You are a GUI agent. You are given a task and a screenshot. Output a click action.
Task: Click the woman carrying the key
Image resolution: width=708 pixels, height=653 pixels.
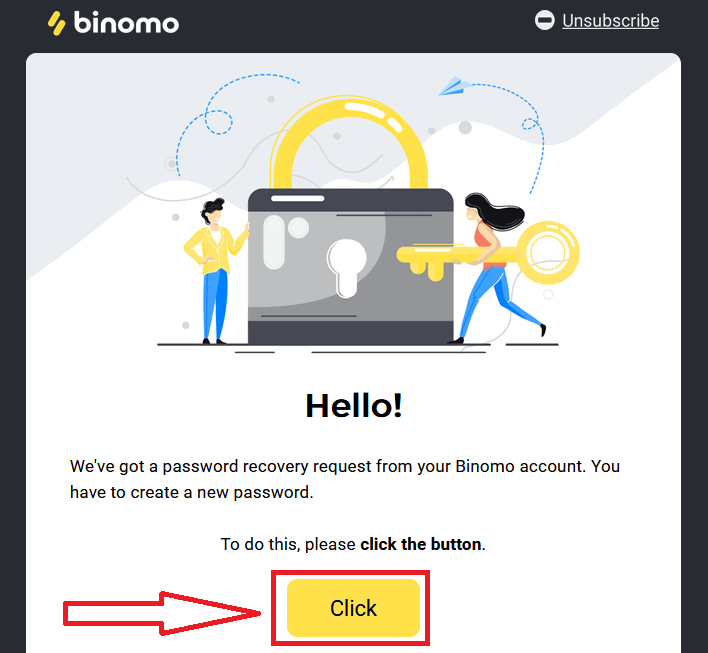tap(493, 270)
